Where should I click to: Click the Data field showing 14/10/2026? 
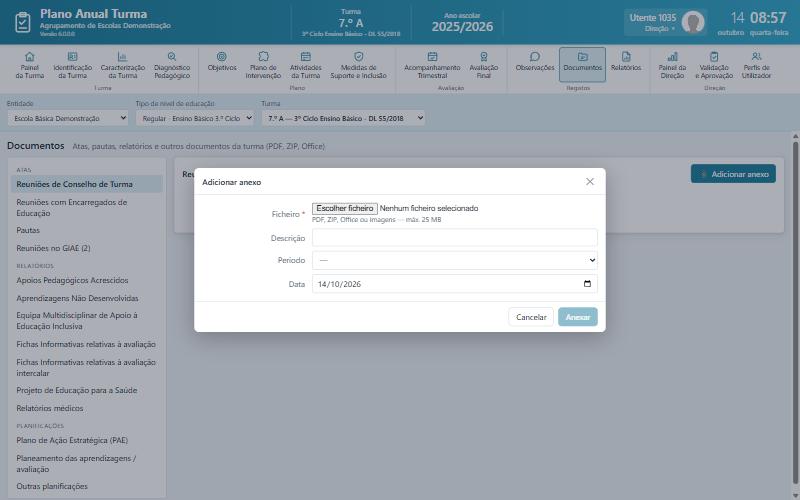click(455, 284)
